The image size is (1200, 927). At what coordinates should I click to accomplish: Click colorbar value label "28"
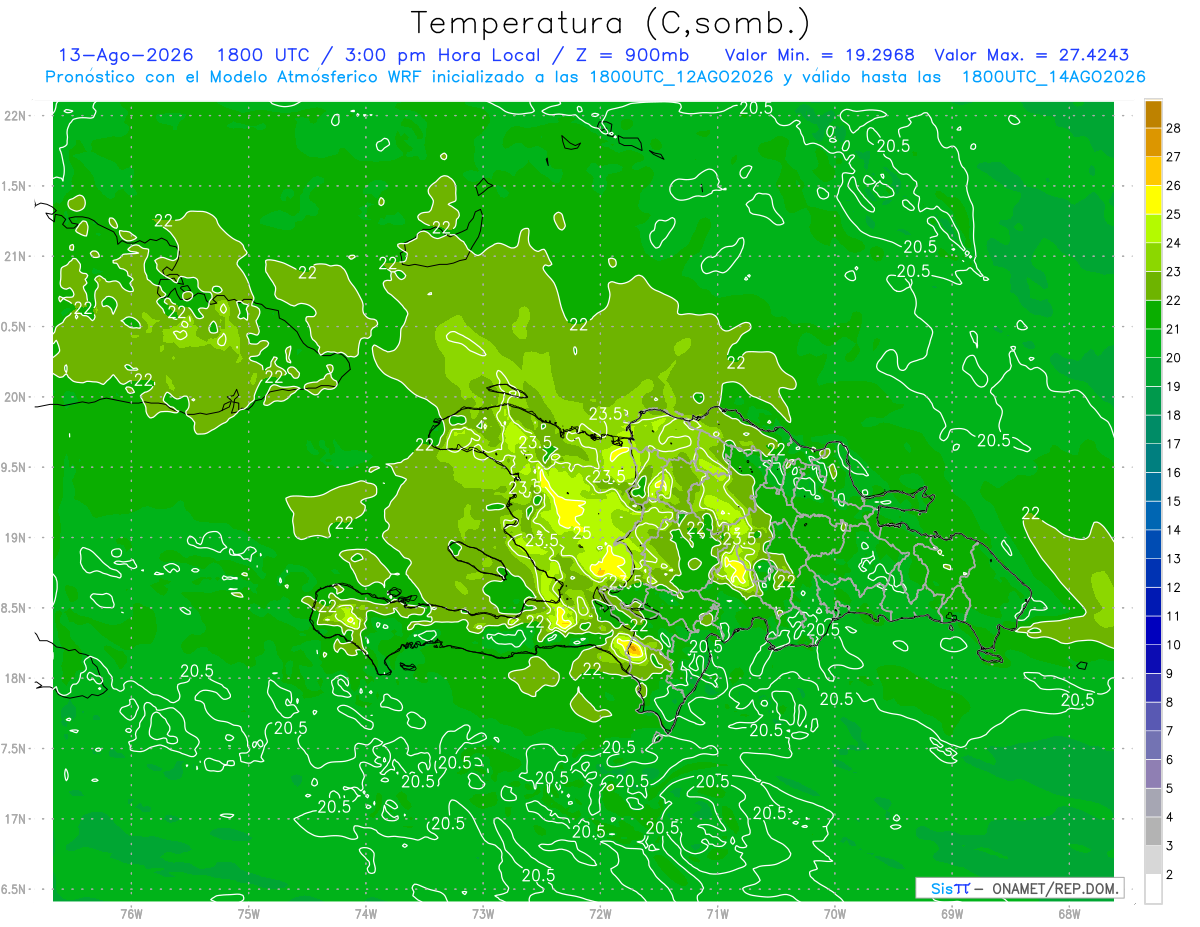1175,126
